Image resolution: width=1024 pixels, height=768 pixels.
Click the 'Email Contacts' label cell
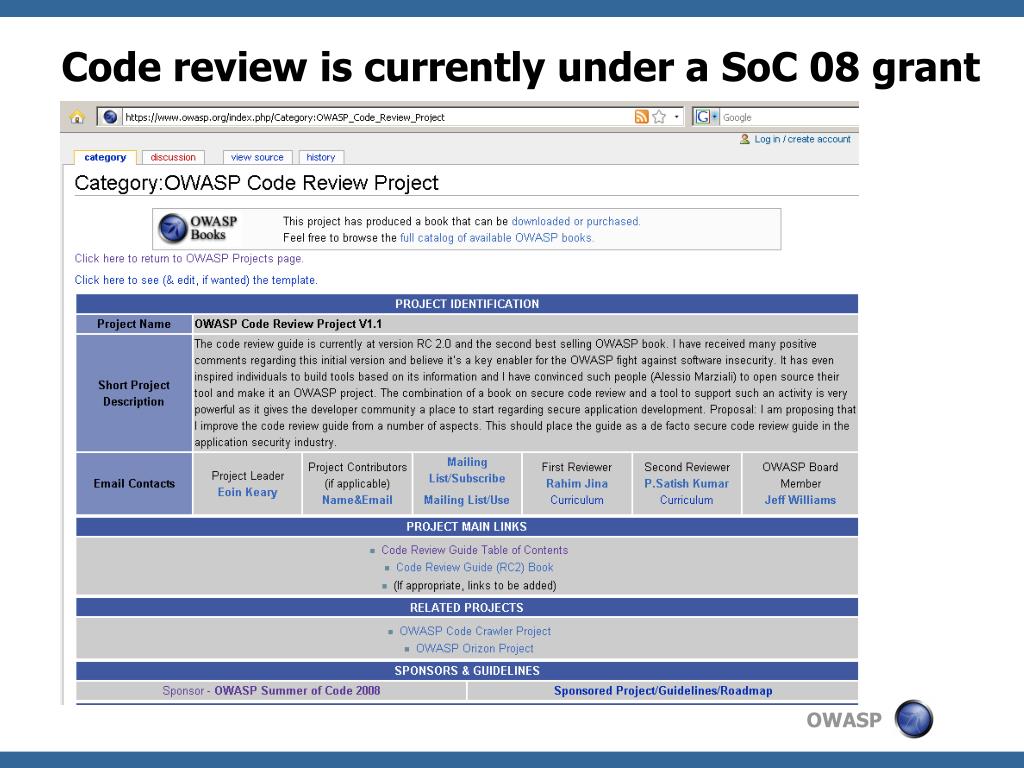134,484
